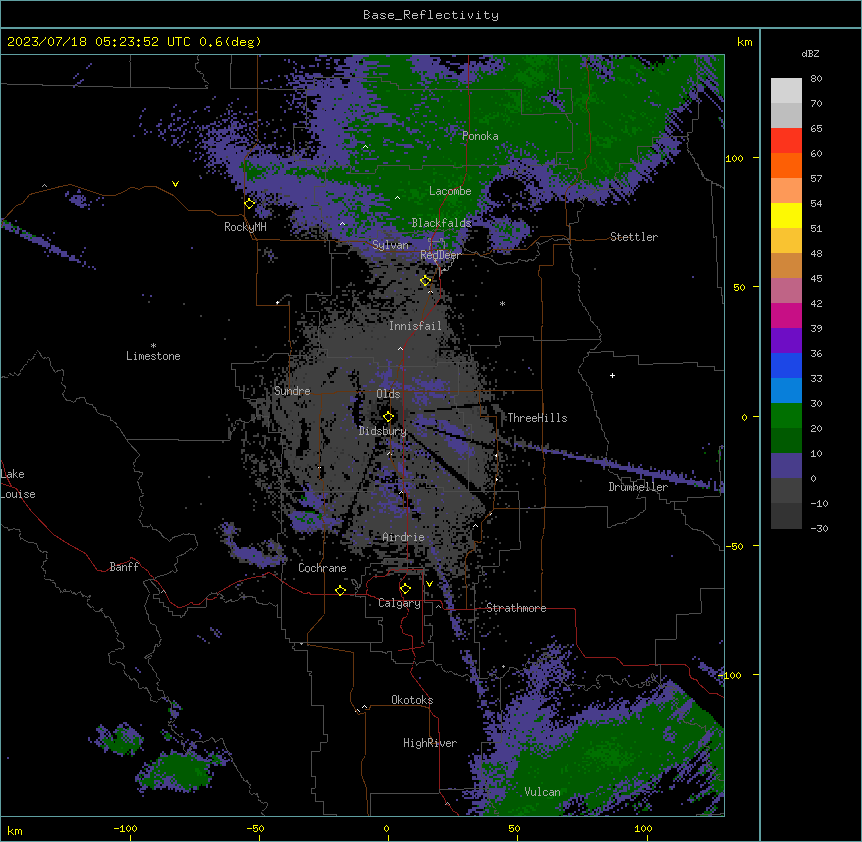The width and height of the screenshot is (862, 842).
Task: Click the Stettler city label
Action: [x=634, y=237]
